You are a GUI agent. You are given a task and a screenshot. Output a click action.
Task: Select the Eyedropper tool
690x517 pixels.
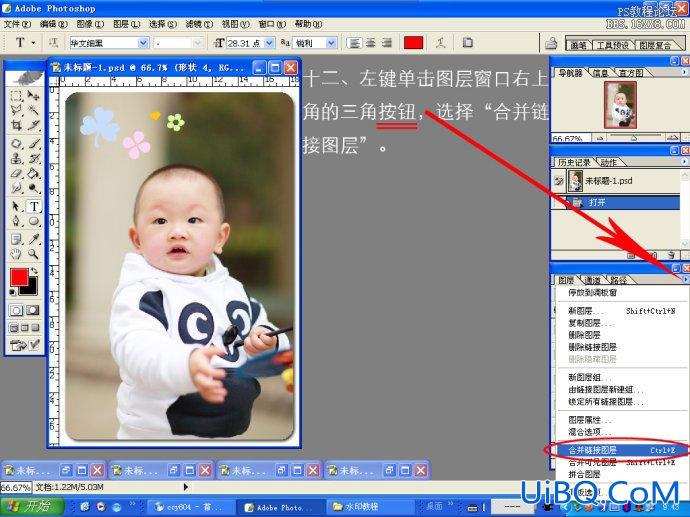pyautogui.click(x=33, y=239)
